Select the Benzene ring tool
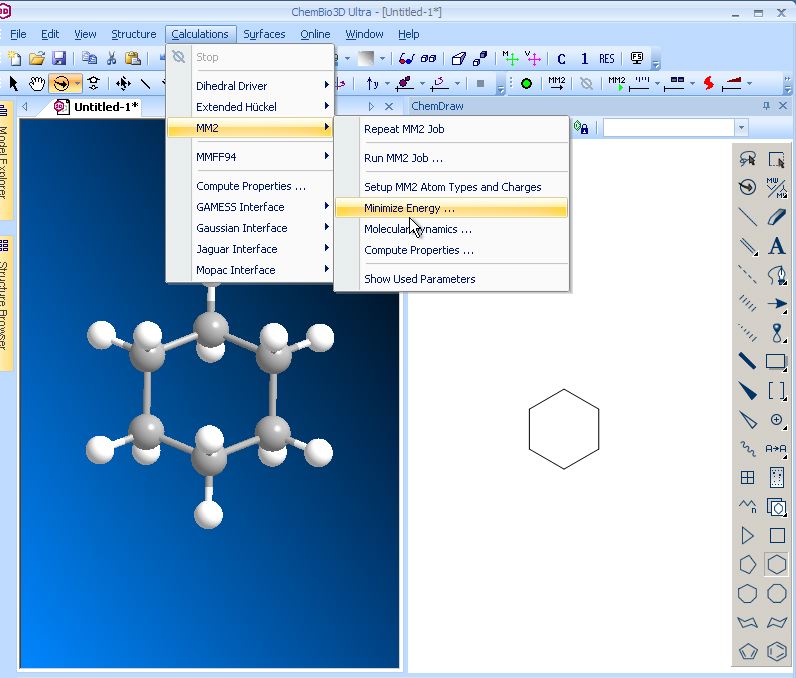This screenshot has width=796, height=678. click(776, 651)
